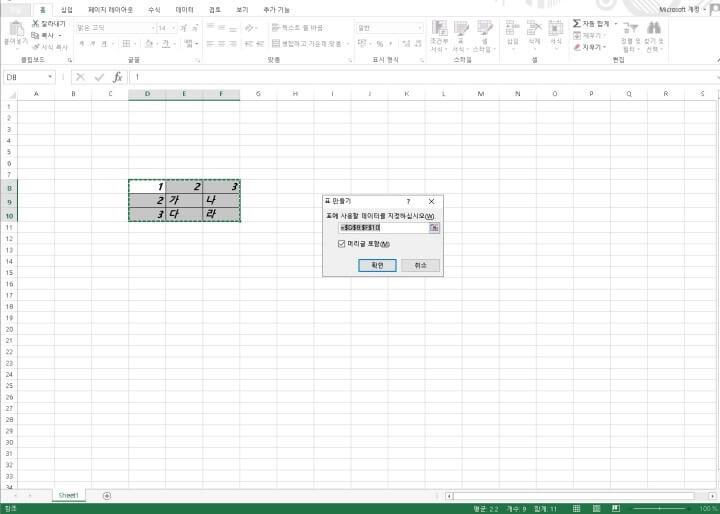The width and height of the screenshot is (720, 514).
Task: Open the Insert (삽입) ribbon tab
Action: [67, 10]
